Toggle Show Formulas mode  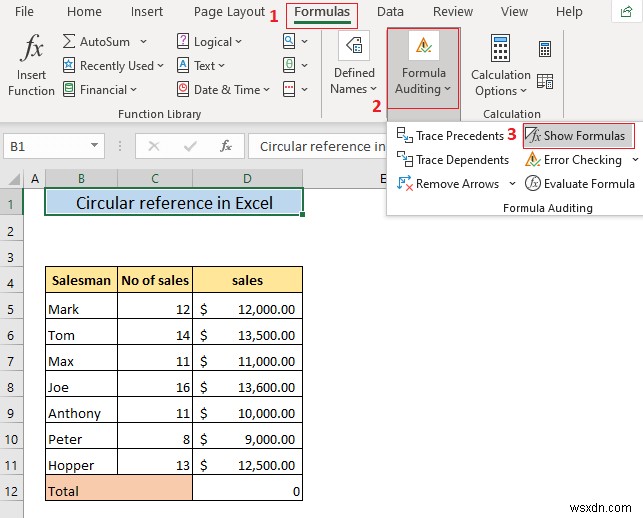[x=578, y=136]
